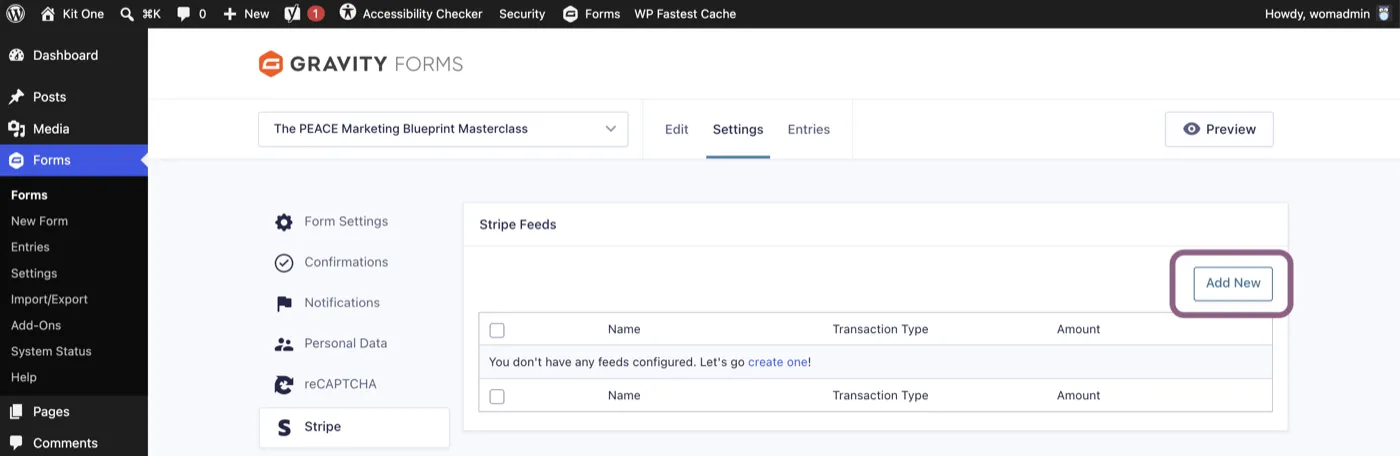The width and height of the screenshot is (1400, 456).
Task: Click the womadmin avatar
Action: [x=1383, y=14]
